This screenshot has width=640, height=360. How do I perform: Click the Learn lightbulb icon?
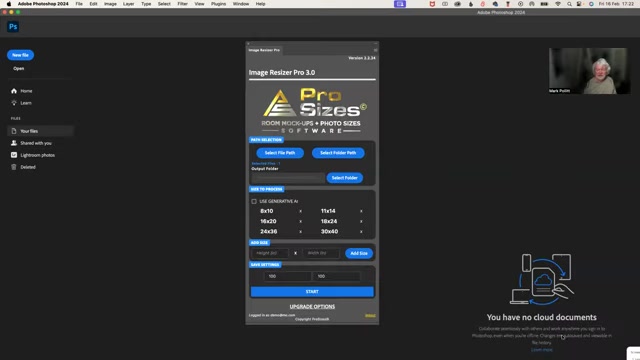point(14,103)
